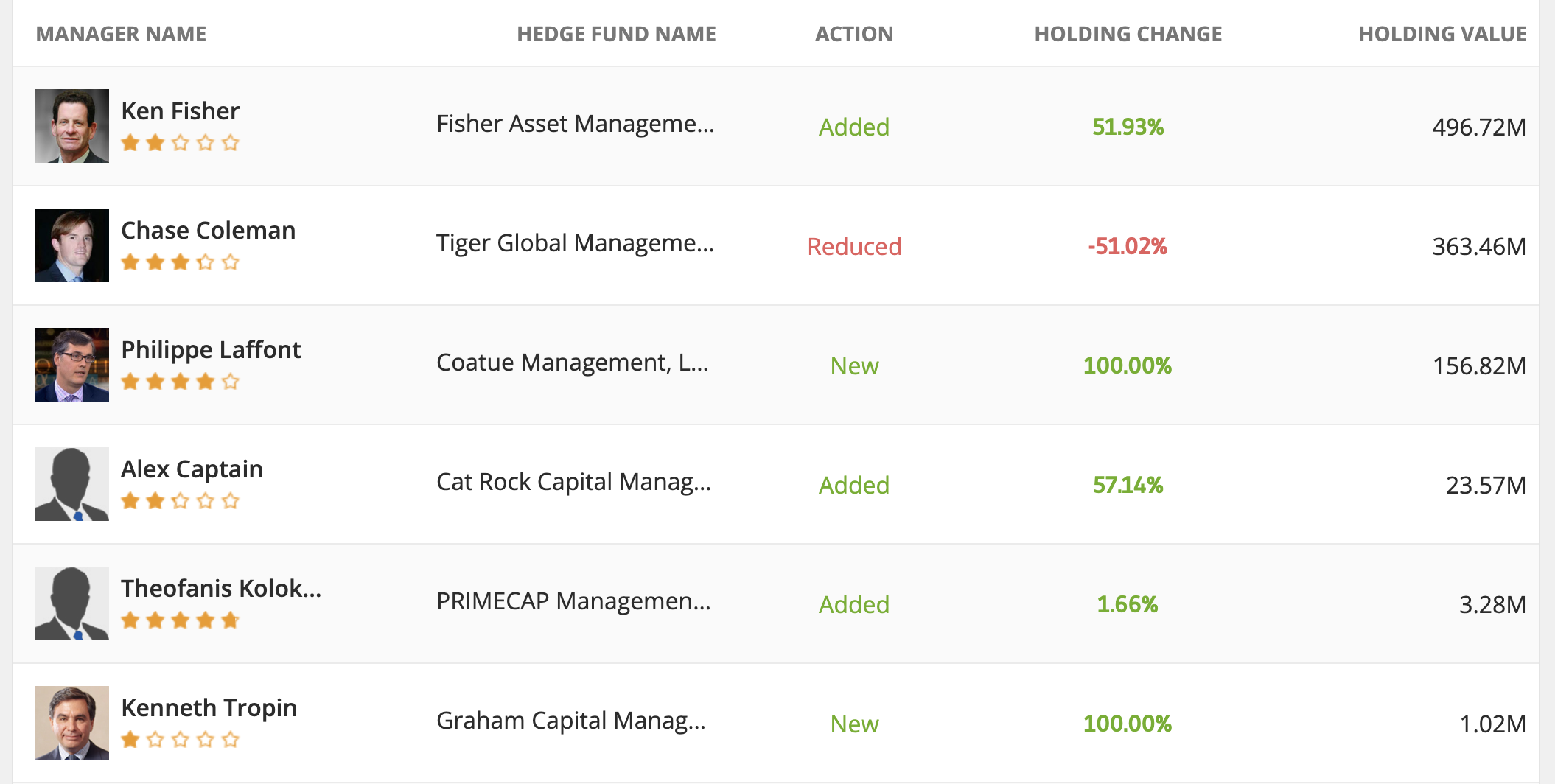Open Chase Coleman's profile photo

pos(72,245)
